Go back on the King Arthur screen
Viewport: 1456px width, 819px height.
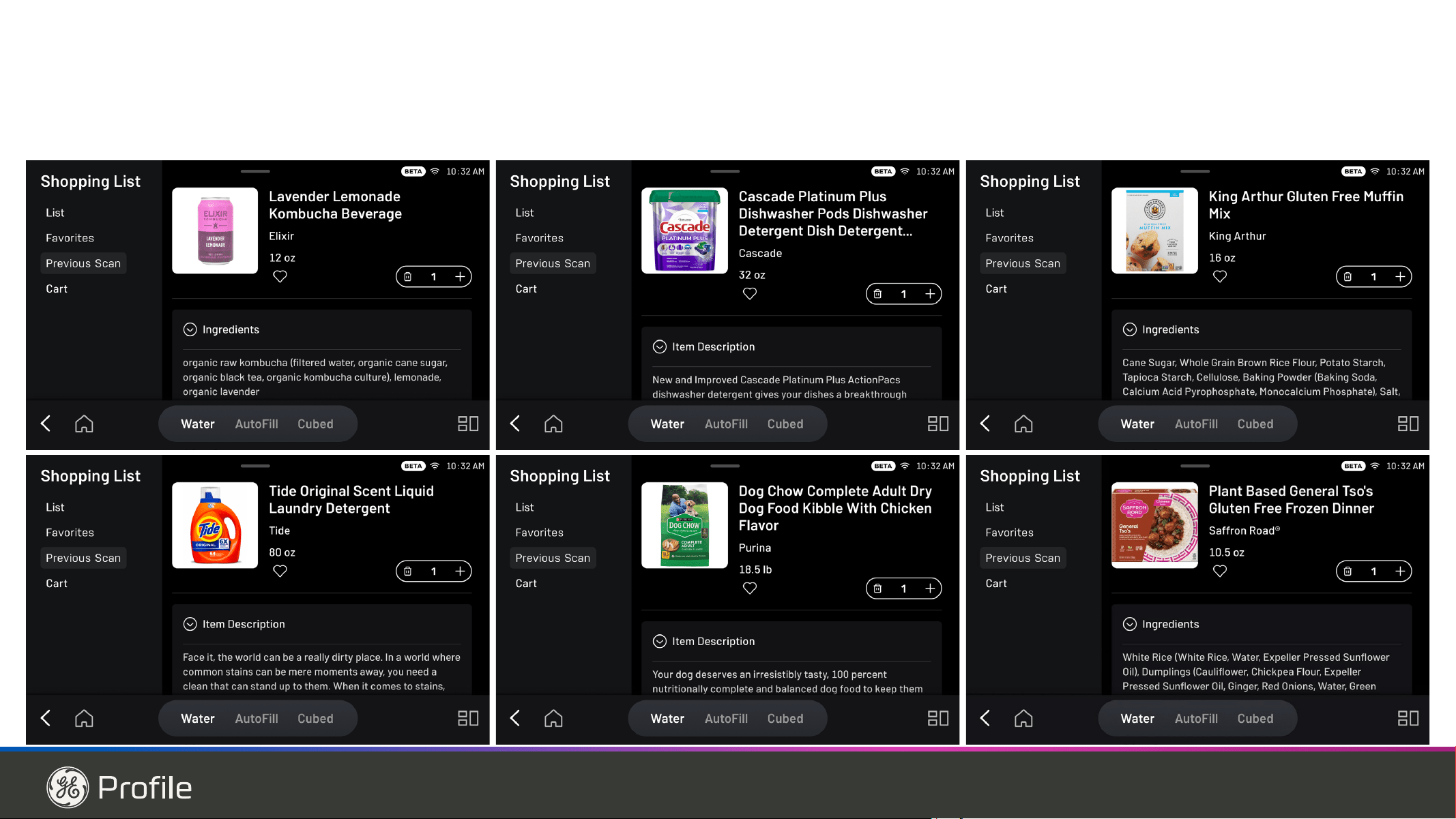(985, 423)
